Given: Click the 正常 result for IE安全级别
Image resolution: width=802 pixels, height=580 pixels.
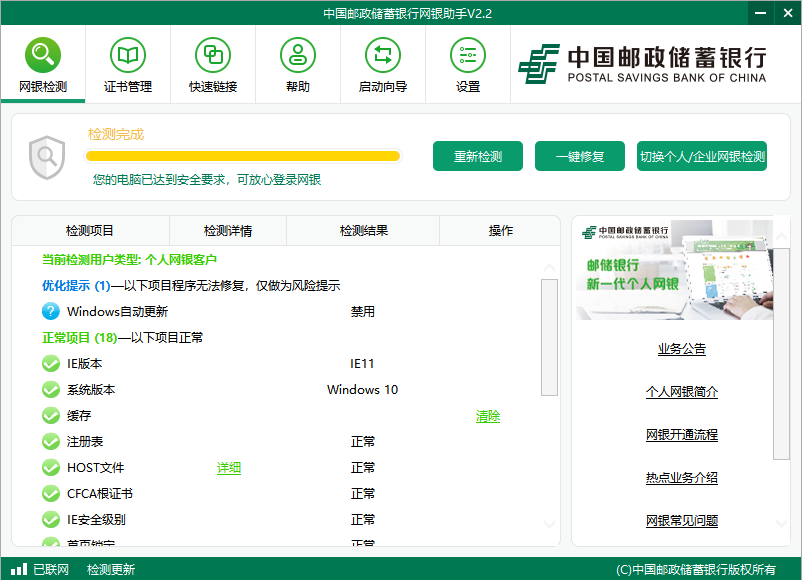Looking at the screenshot, I should [363, 520].
